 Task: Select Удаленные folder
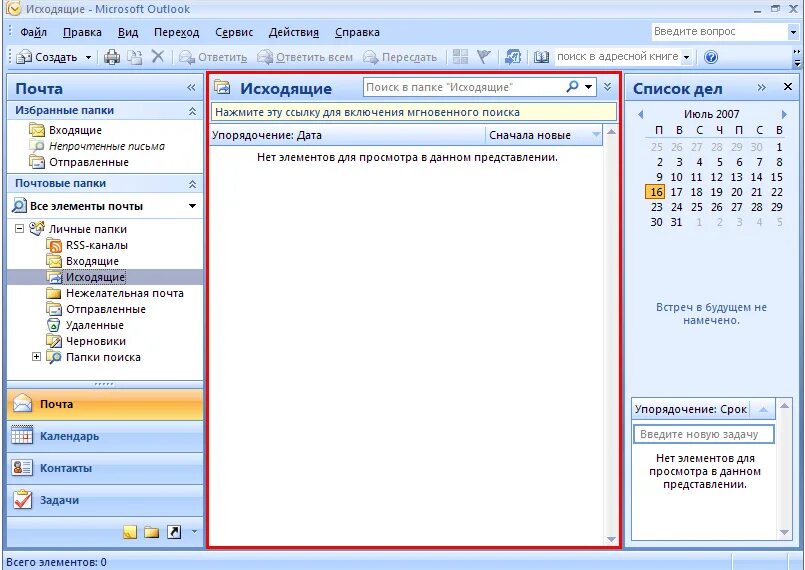tap(95, 325)
